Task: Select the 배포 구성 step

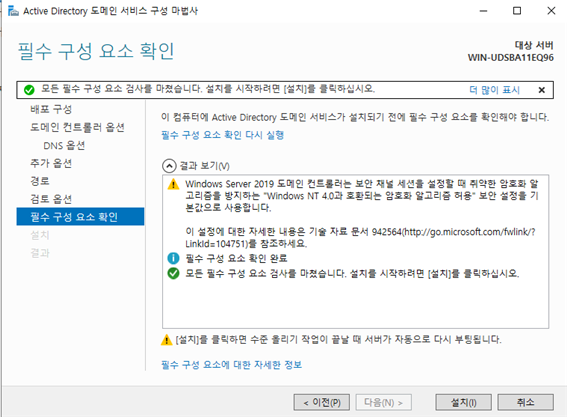Action: [51, 109]
